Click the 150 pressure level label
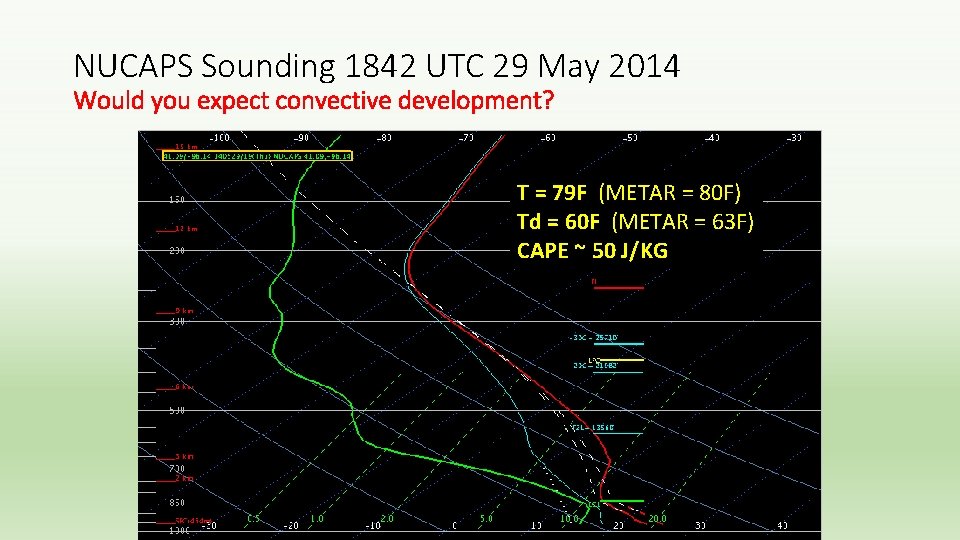 [x=176, y=200]
